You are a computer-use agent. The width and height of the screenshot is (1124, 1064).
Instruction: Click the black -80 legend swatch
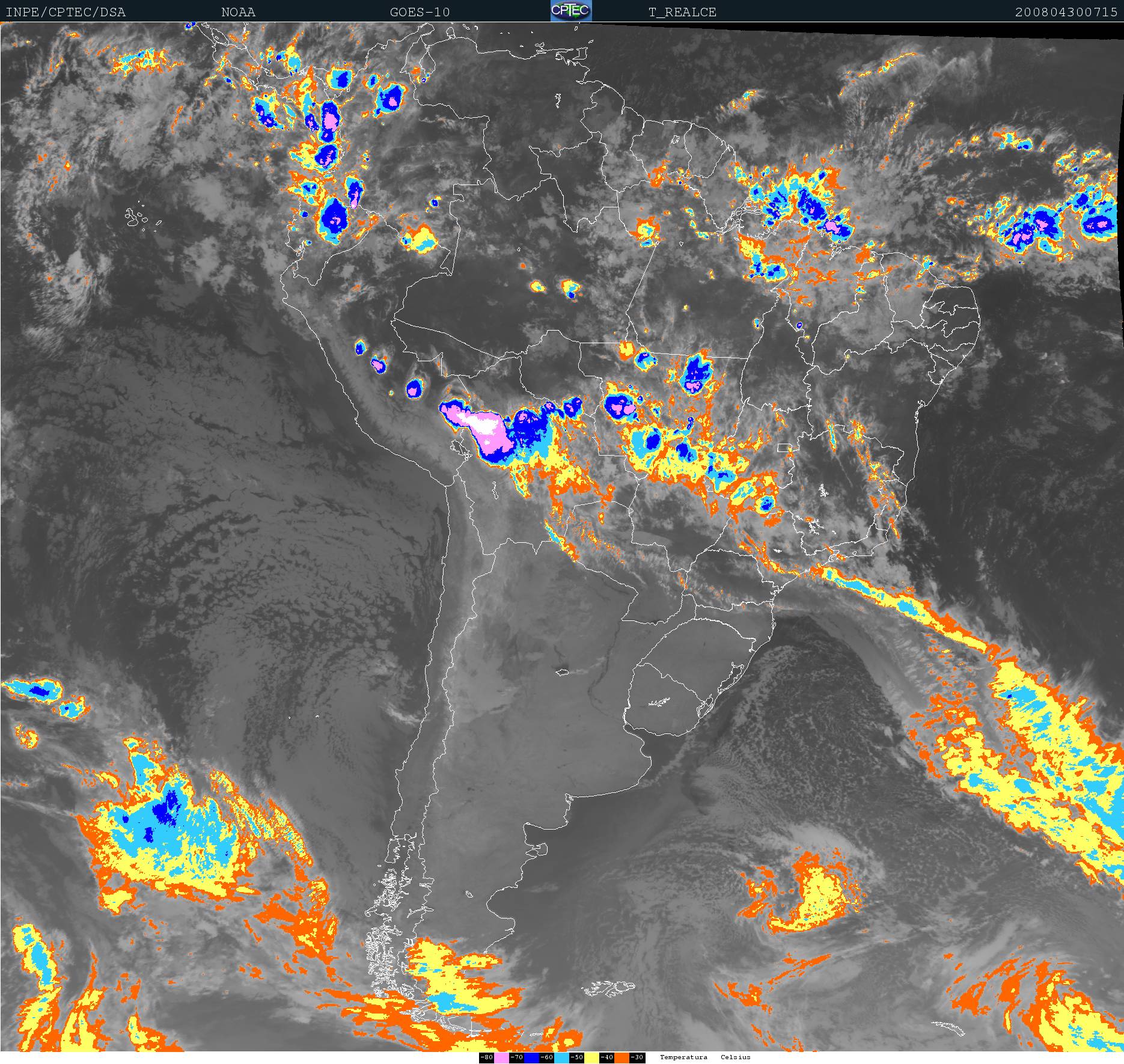pyautogui.click(x=486, y=1057)
